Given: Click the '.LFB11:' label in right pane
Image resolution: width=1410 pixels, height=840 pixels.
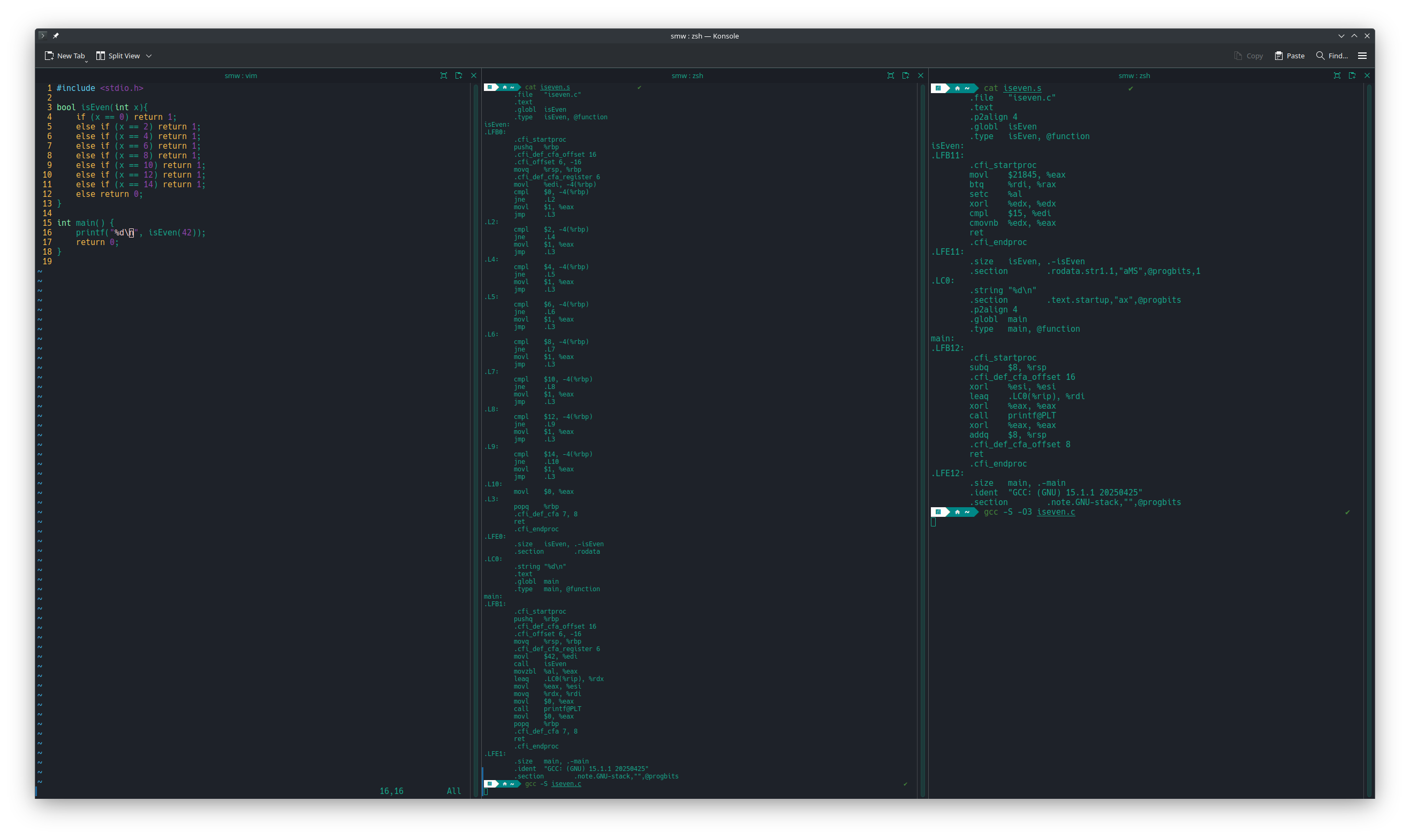Looking at the screenshot, I should click(947, 156).
